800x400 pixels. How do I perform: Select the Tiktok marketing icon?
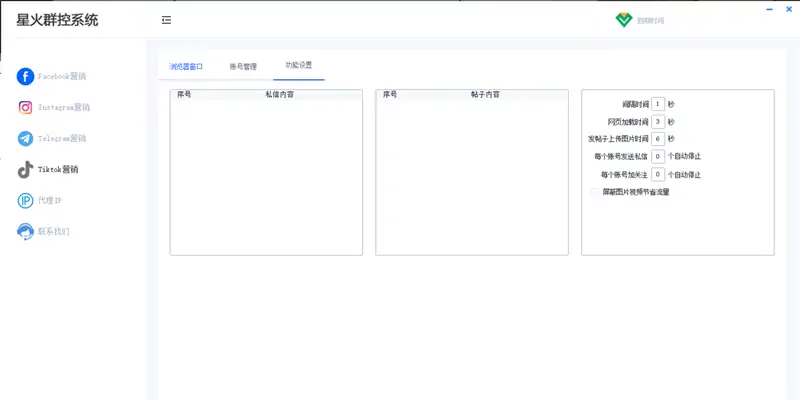coord(25,170)
